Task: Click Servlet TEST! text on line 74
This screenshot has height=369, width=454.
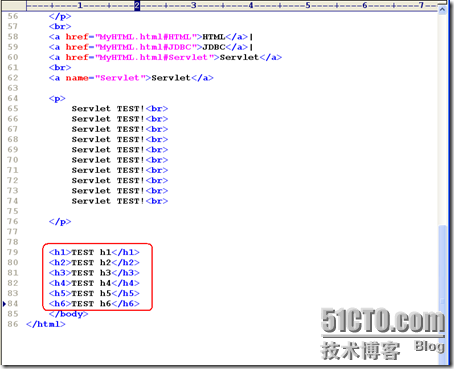Action: [x=108, y=201]
